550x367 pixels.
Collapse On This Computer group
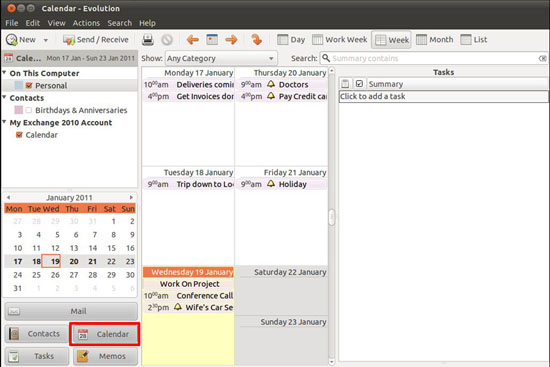[x=5, y=73]
